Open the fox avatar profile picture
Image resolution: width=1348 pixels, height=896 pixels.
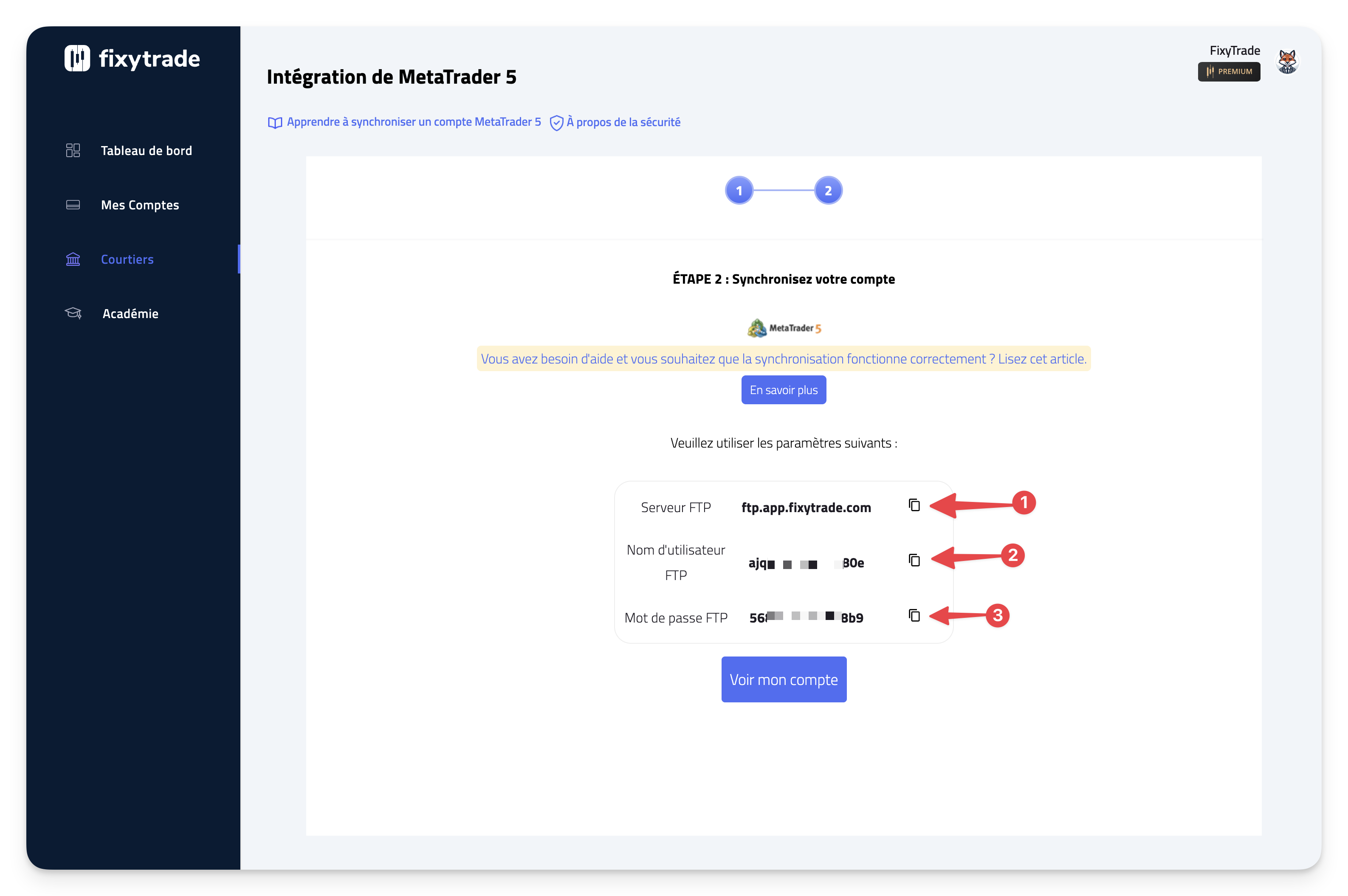pos(1287,61)
